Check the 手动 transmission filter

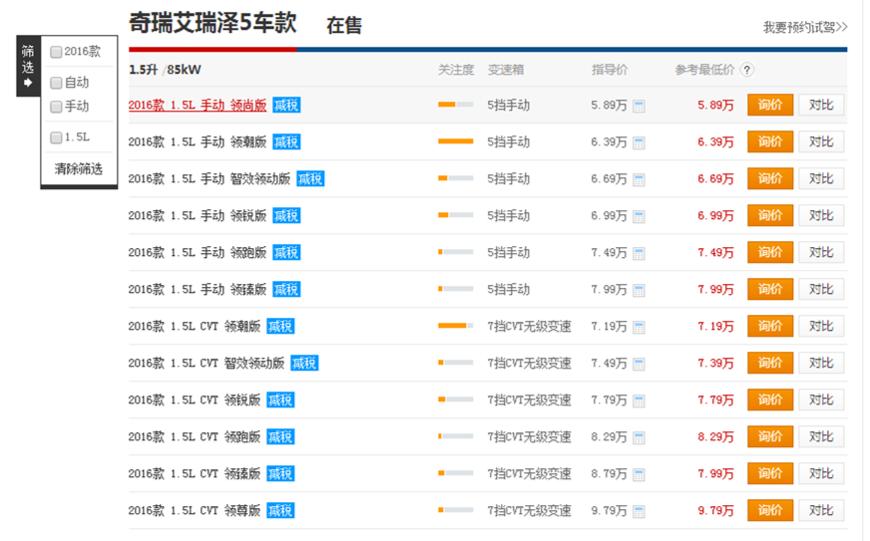pyautogui.click(x=56, y=107)
